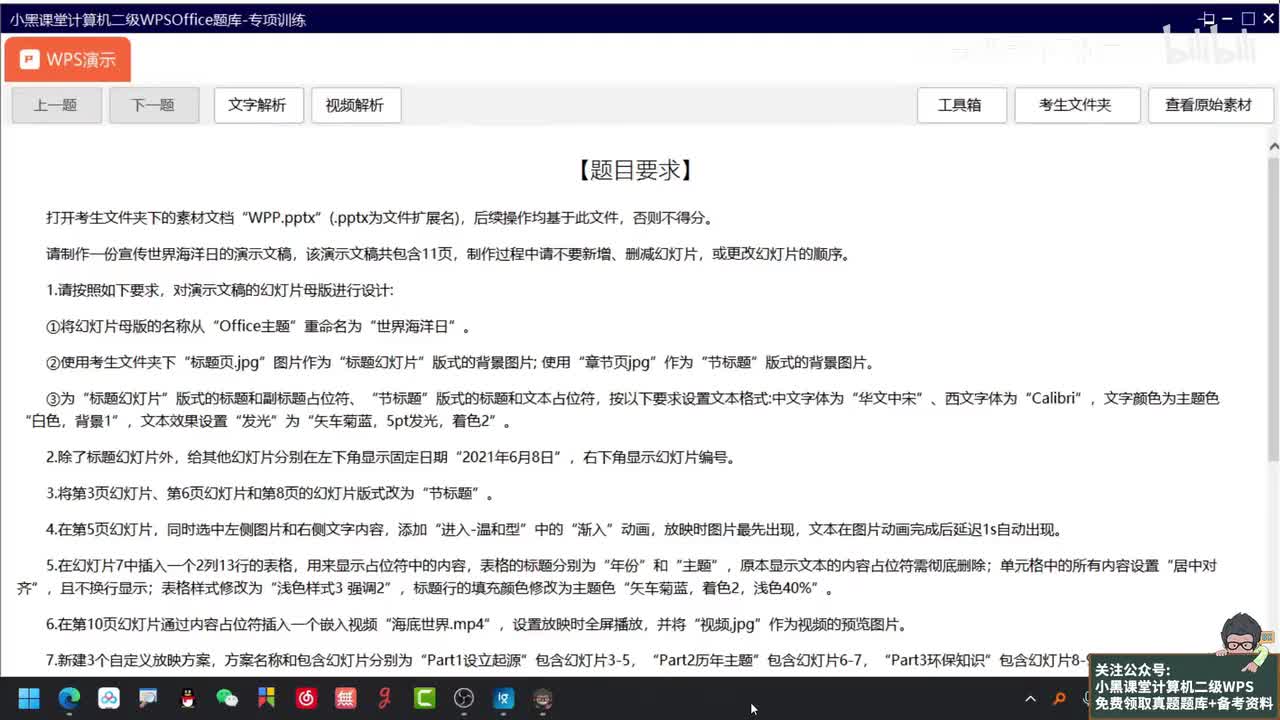Viewport: 1280px width, 720px height.
Task: Open WeChat from taskbar
Action: (x=227, y=698)
